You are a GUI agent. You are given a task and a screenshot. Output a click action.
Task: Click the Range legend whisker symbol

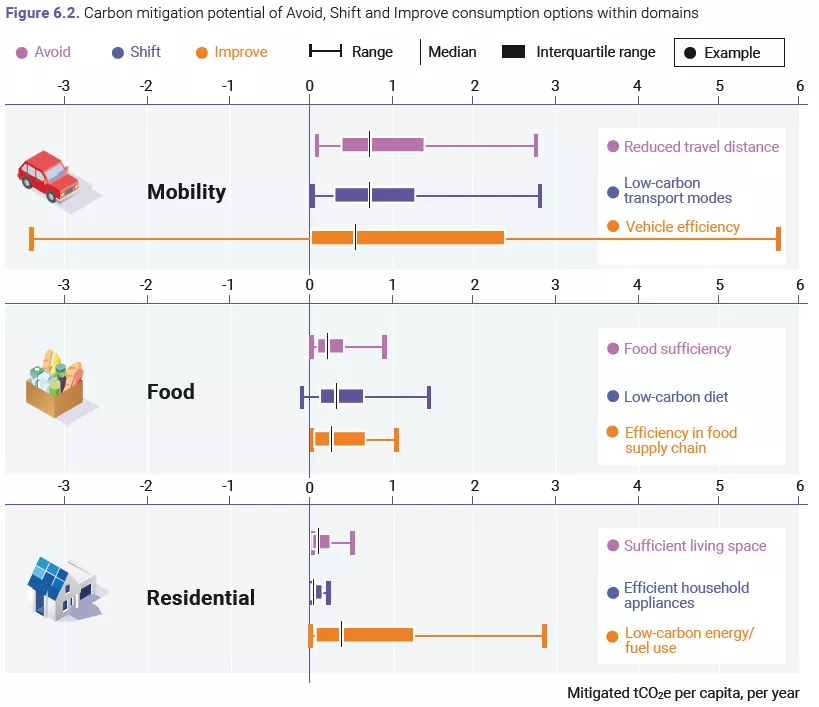click(x=325, y=51)
